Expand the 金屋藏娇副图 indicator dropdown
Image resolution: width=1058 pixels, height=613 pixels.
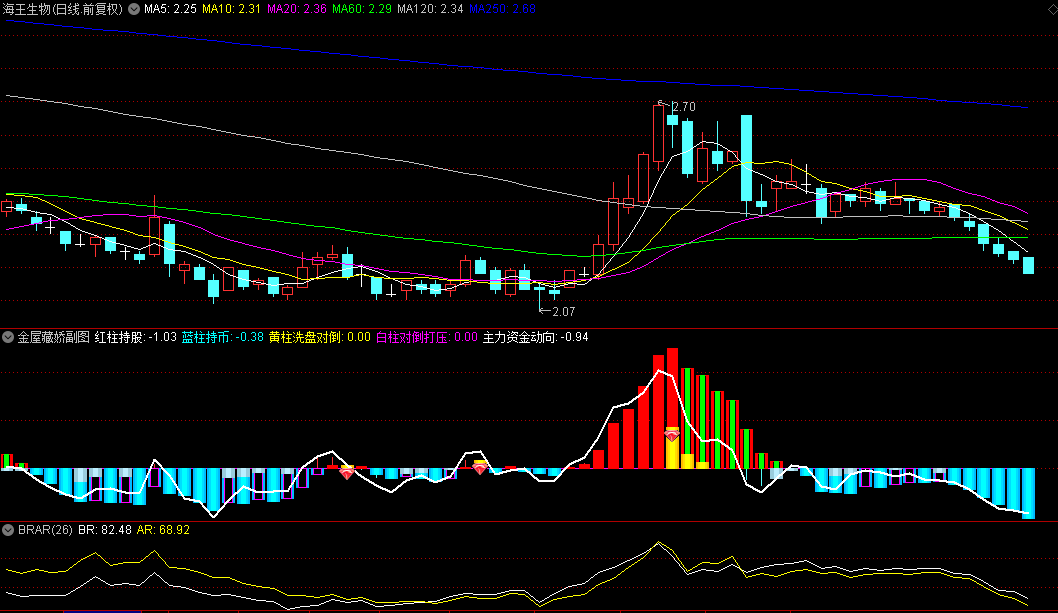point(8,337)
